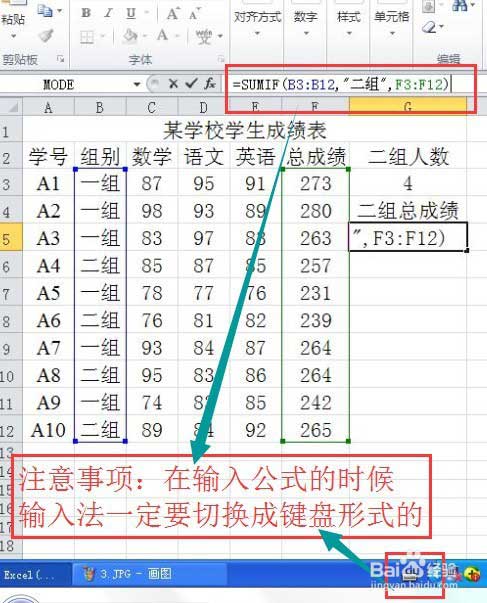Open the 样式 styles group
The height and width of the screenshot is (603, 487).
point(349,24)
